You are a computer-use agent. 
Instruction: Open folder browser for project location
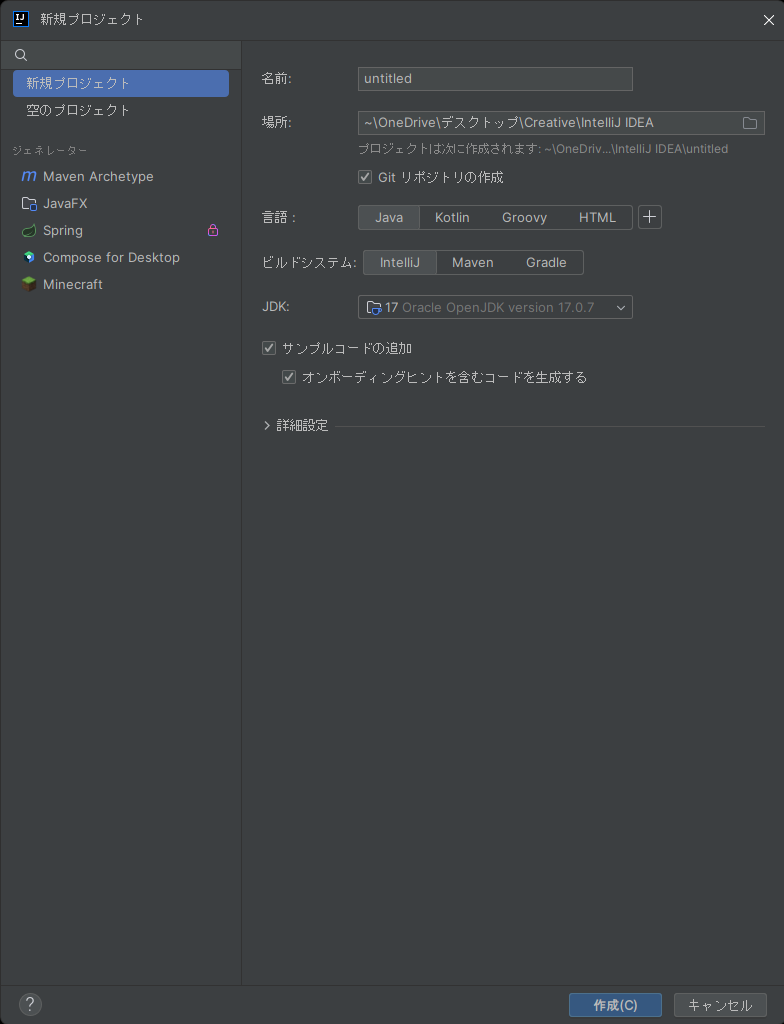[x=750, y=123]
